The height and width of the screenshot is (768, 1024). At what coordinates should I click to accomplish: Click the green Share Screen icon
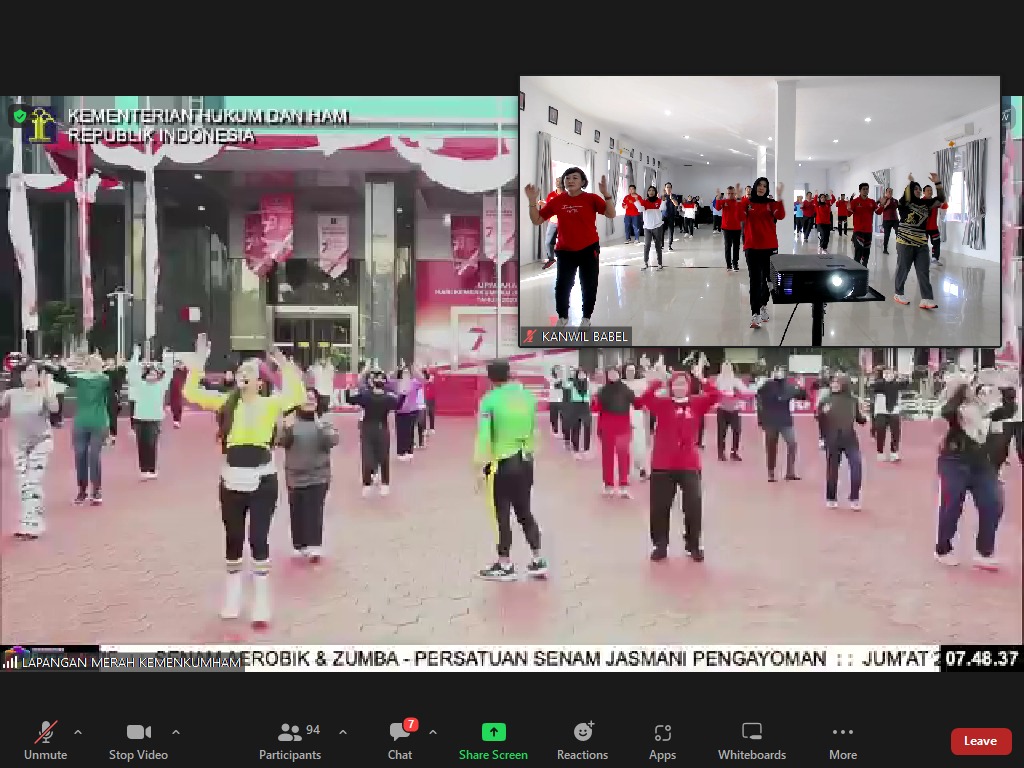[x=493, y=732]
